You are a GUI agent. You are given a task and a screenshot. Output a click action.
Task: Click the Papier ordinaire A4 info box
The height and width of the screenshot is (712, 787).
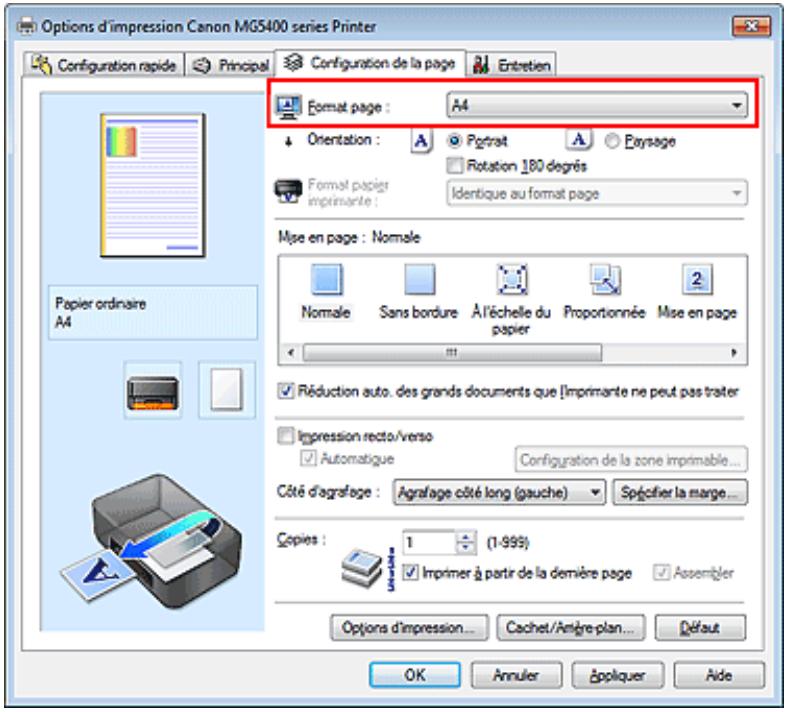[153, 313]
